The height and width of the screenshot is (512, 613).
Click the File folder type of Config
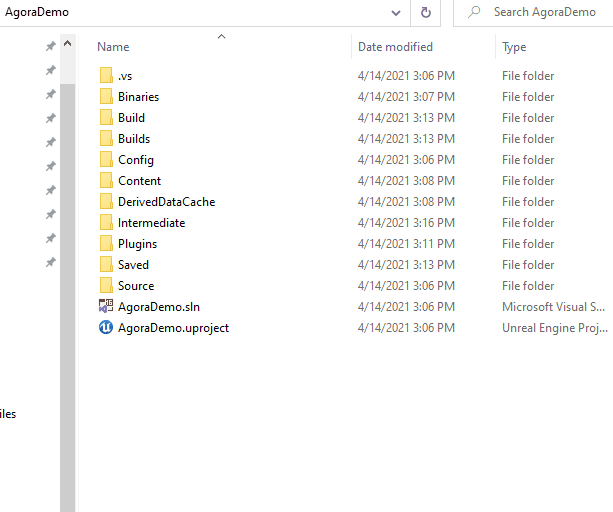[x=528, y=160]
